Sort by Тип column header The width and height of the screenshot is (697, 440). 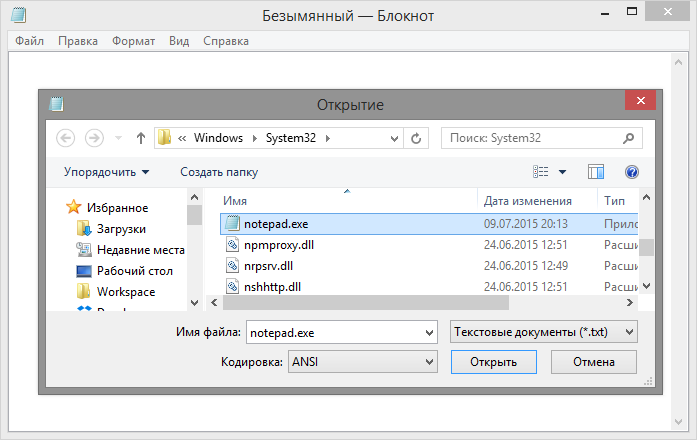(614, 201)
